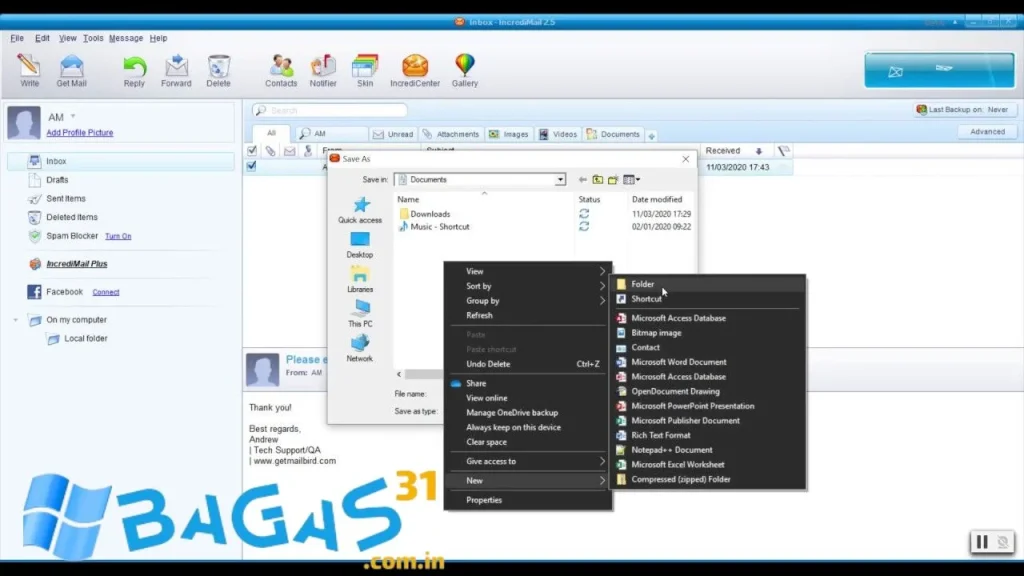Select Network in Save As sidebar
The image size is (1024, 576).
click(x=360, y=349)
